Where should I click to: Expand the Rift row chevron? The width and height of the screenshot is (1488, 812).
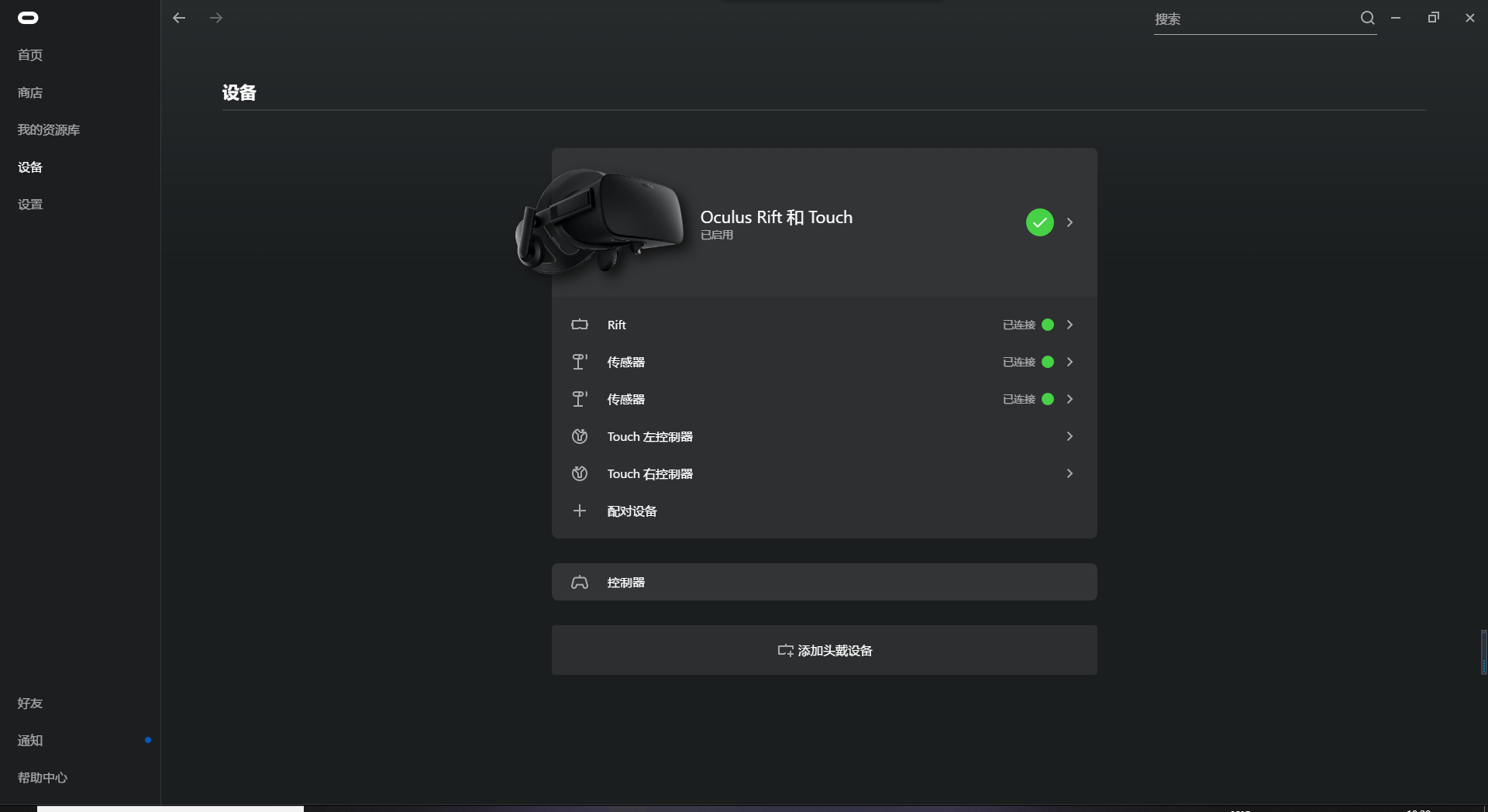tap(1070, 325)
